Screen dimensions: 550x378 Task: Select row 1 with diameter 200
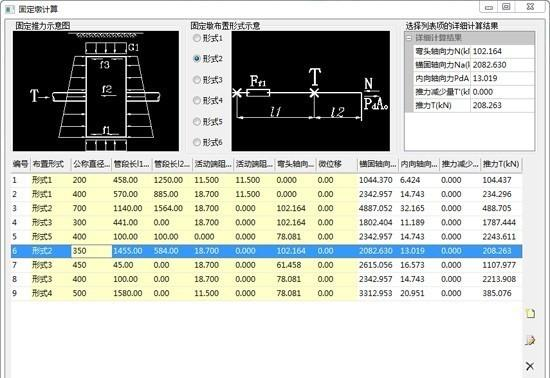tap(267, 180)
